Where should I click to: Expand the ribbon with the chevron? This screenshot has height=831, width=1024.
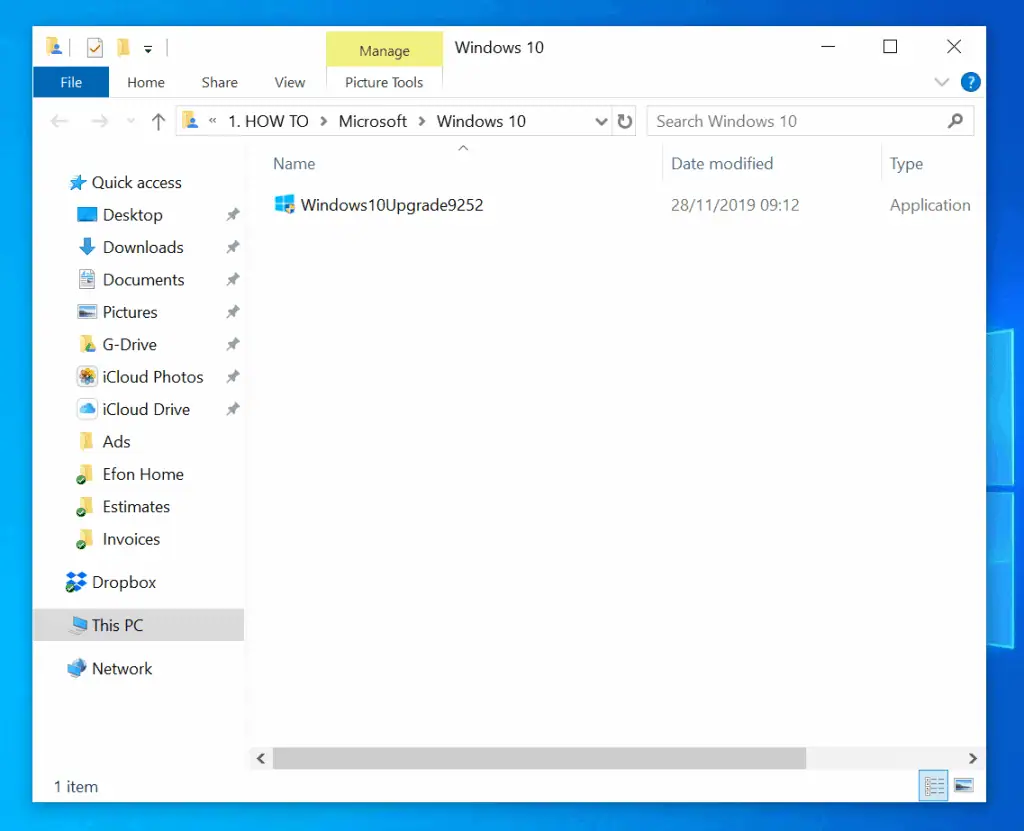[941, 82]
